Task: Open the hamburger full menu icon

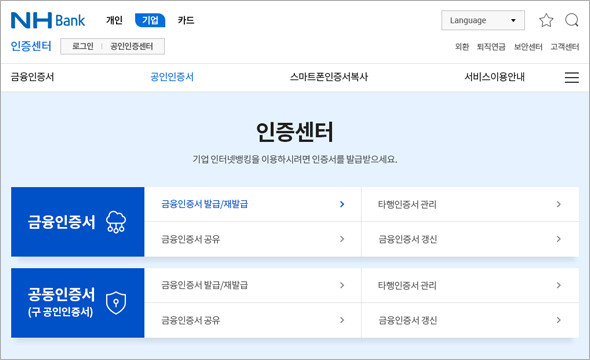Action: (572, 77)
